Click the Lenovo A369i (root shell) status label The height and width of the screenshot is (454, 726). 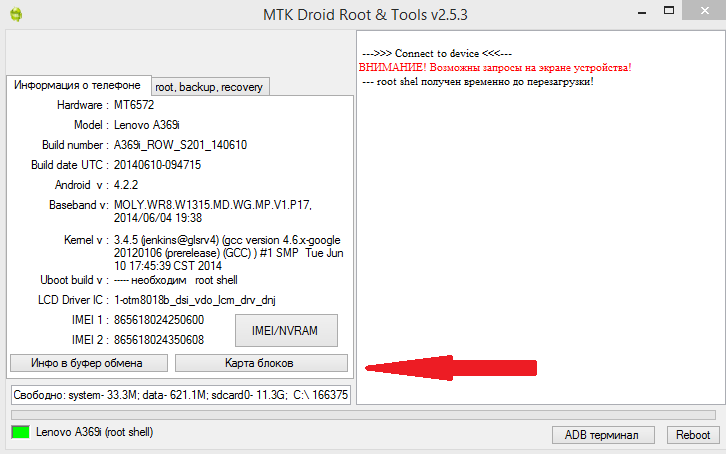pos(94,432)
